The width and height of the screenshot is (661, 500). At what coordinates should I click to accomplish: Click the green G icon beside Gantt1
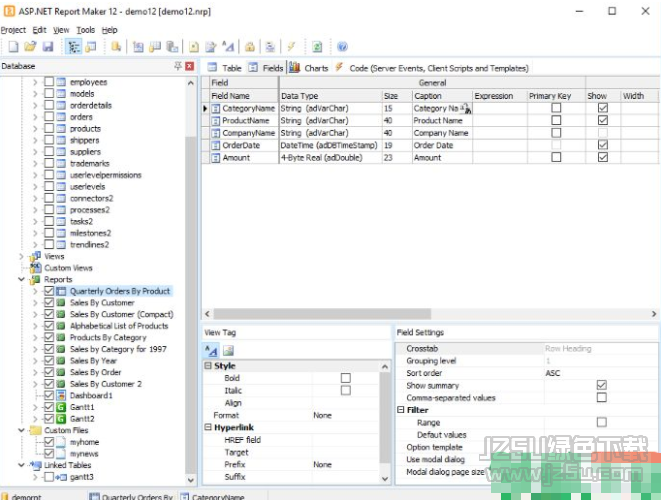coord(61,407)
